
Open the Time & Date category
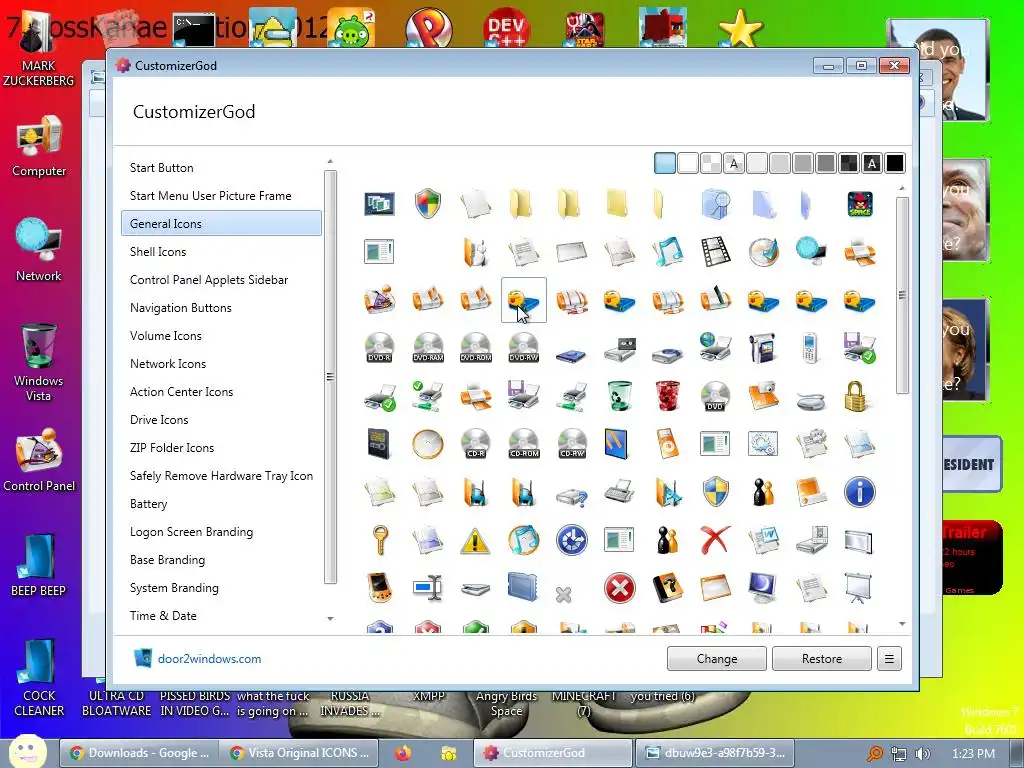[163, 616]
